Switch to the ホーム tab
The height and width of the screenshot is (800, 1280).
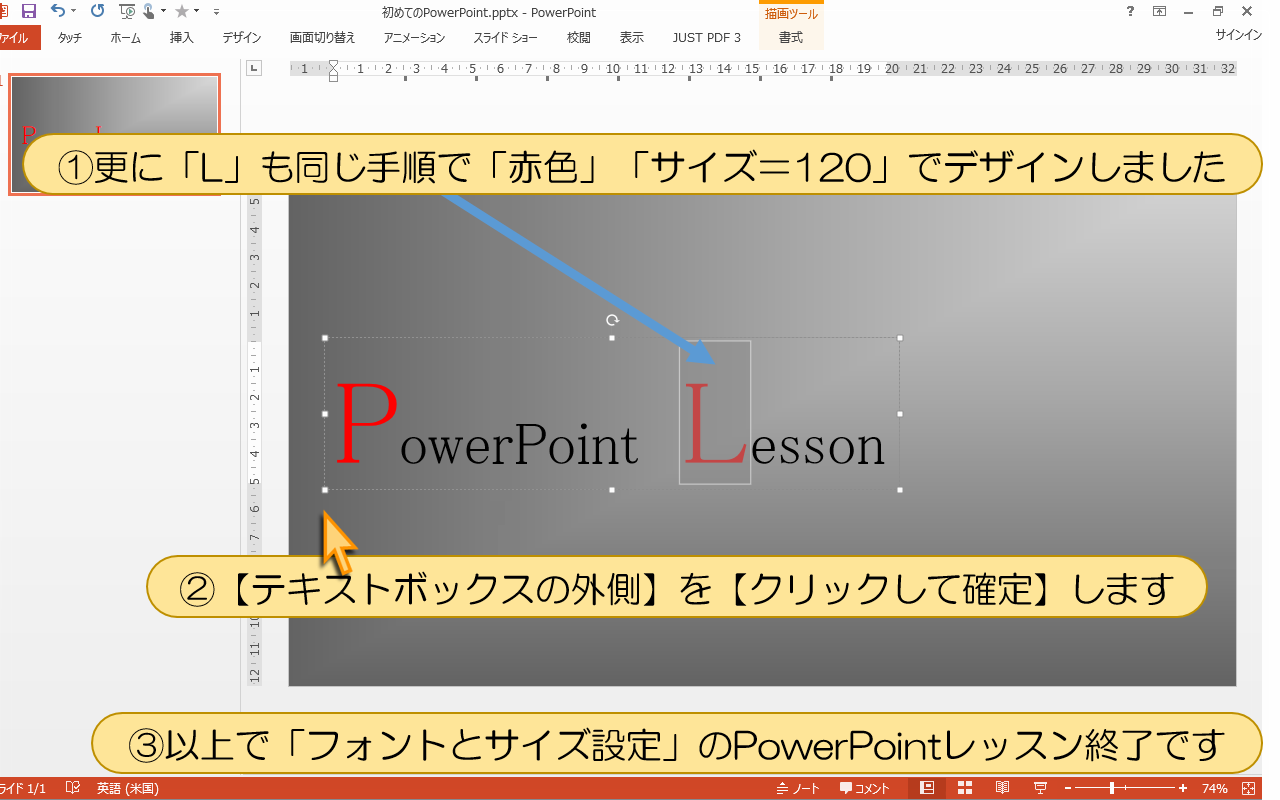[x=125, y=38]
